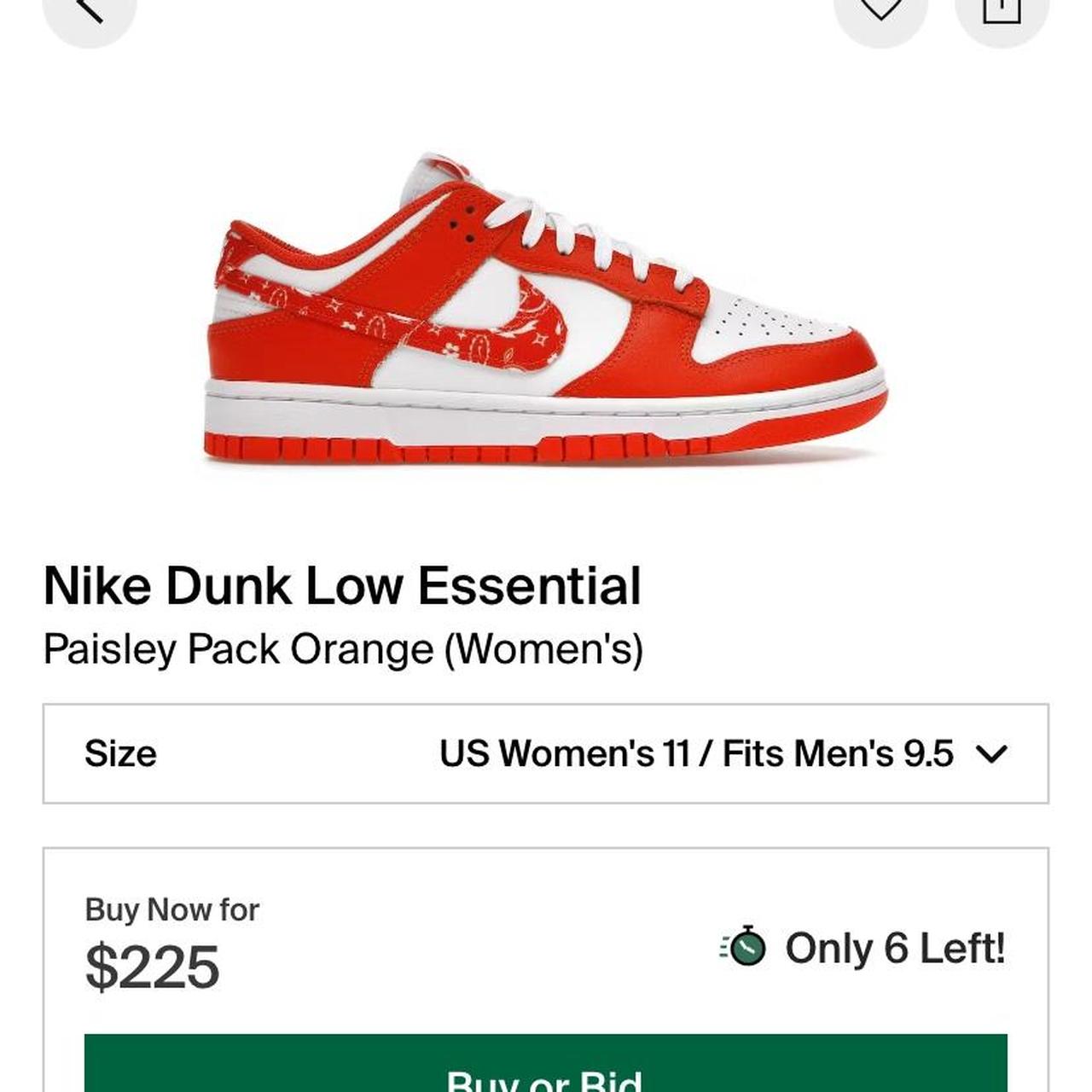Click the Paisley Pack Orange (Women's) subtitle
The image size is (1092, 1092).
coord(343,650)
